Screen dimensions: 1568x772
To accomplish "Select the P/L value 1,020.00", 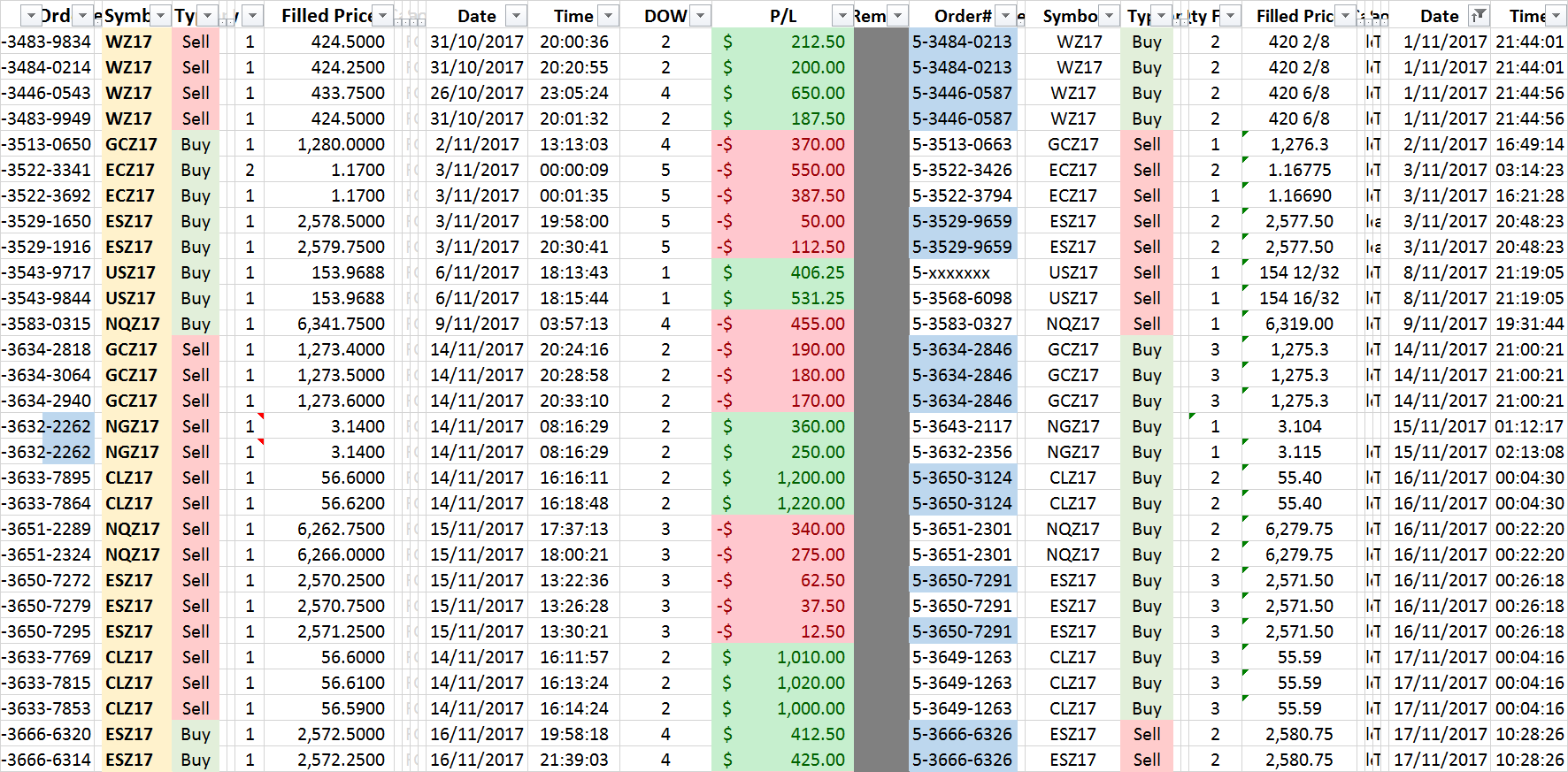I will click(783, 683).
